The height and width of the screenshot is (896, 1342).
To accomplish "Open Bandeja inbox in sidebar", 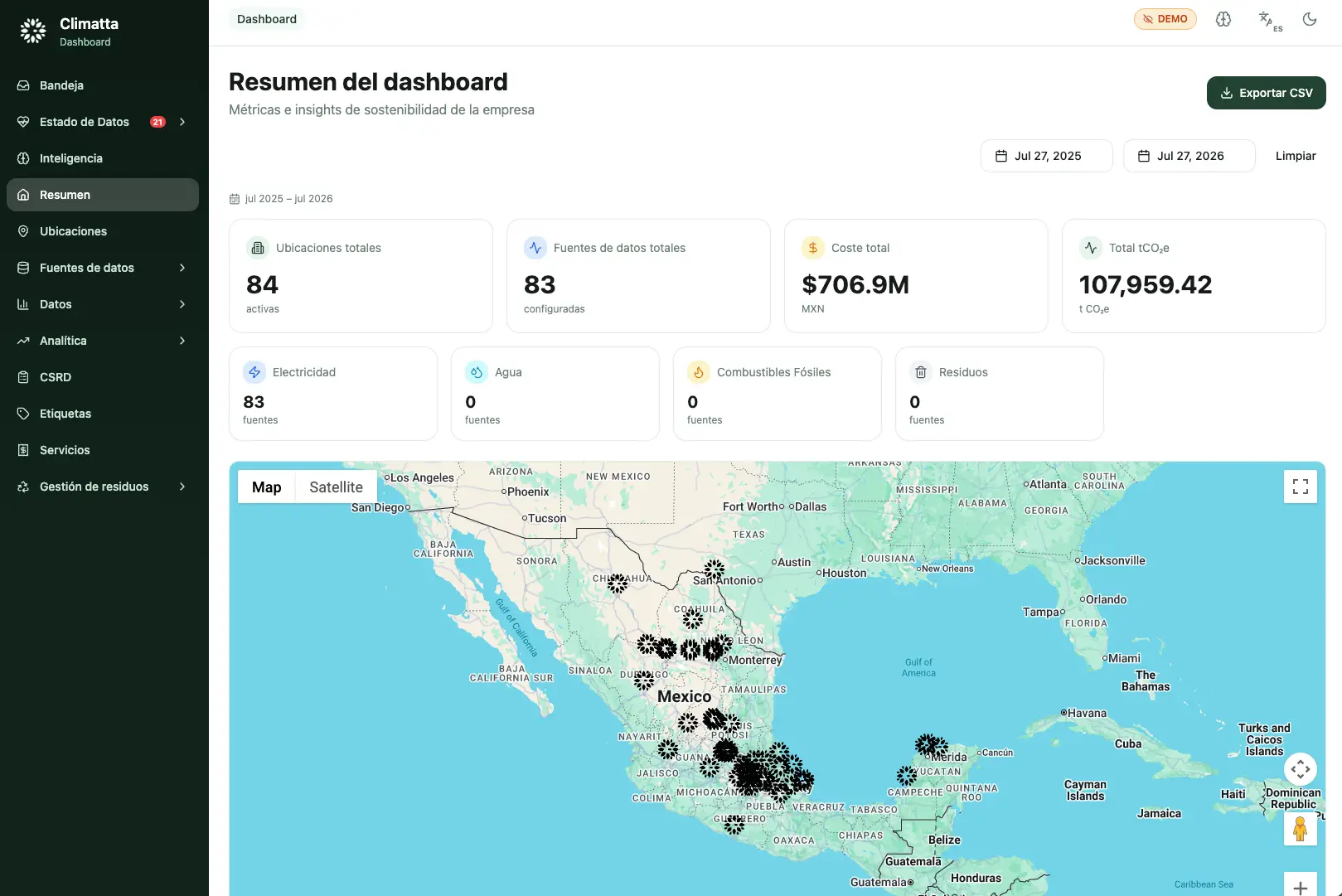I will (103, 85).
